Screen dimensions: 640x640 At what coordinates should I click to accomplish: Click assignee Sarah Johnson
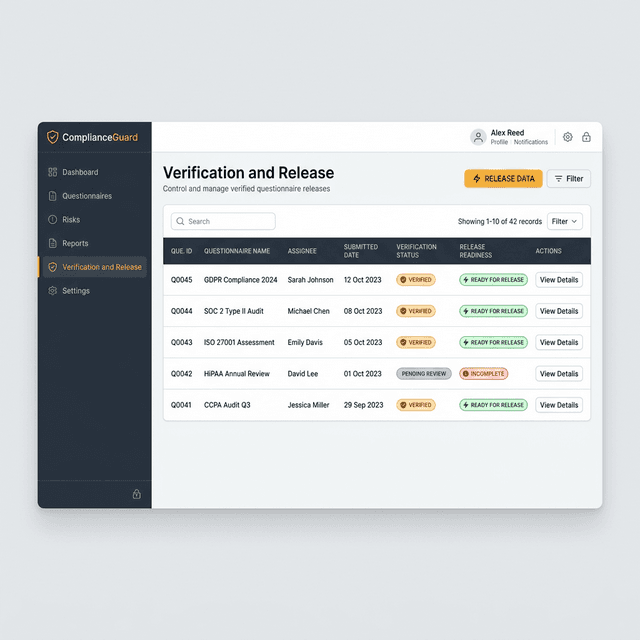tap(310, 280)
